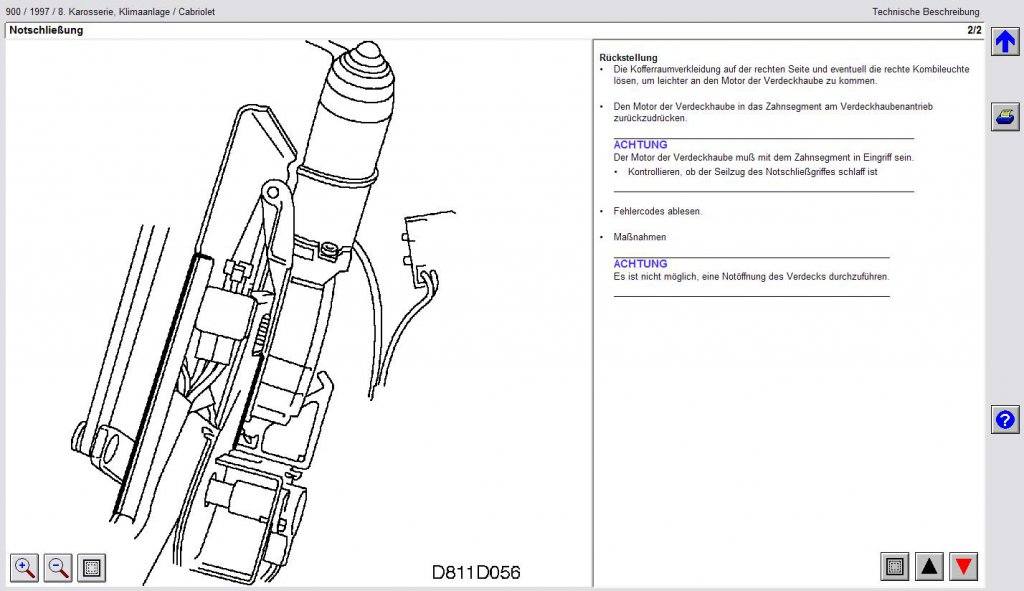Zoom in on the diagram with magnifier plus

[24, 567]
